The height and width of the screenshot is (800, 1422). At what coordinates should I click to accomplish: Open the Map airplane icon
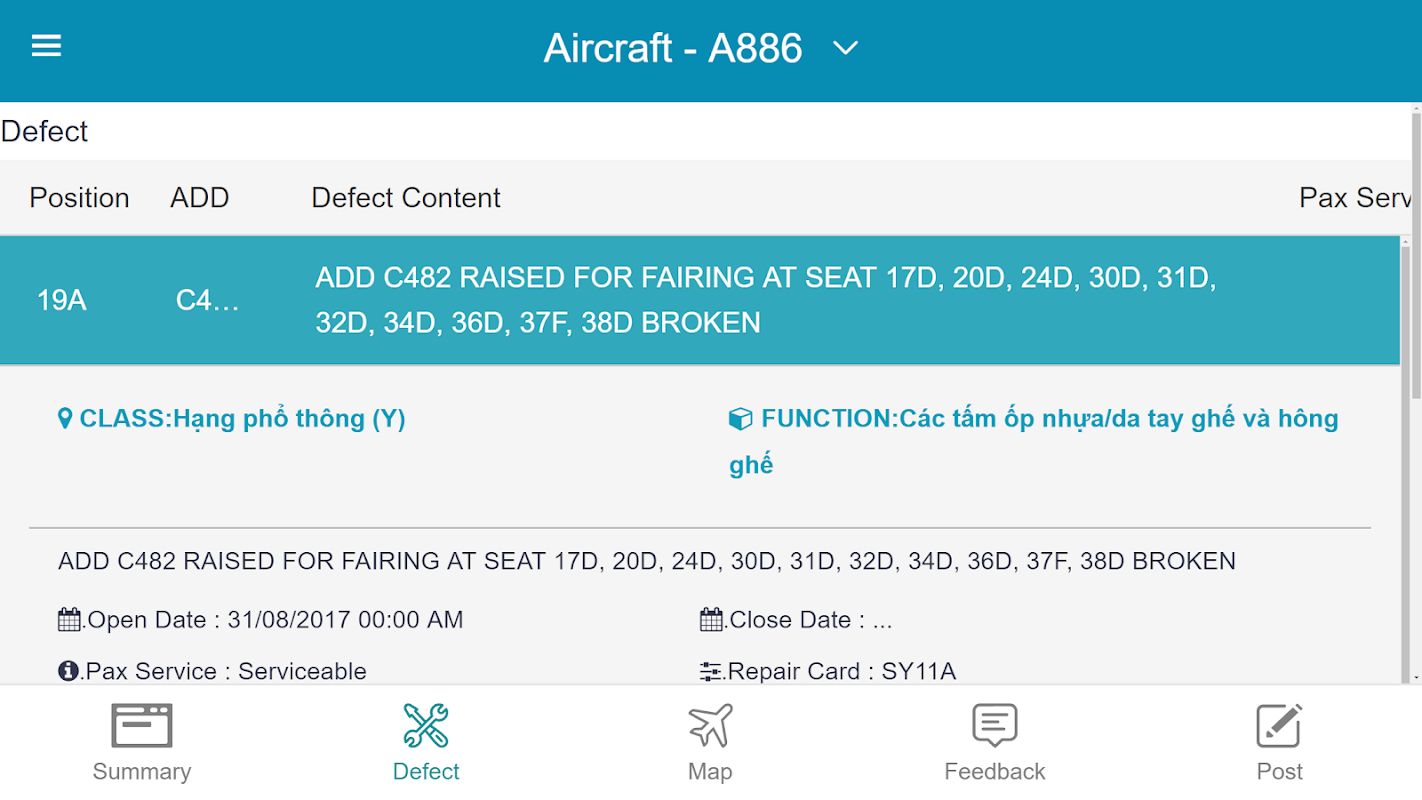[710, 726]
